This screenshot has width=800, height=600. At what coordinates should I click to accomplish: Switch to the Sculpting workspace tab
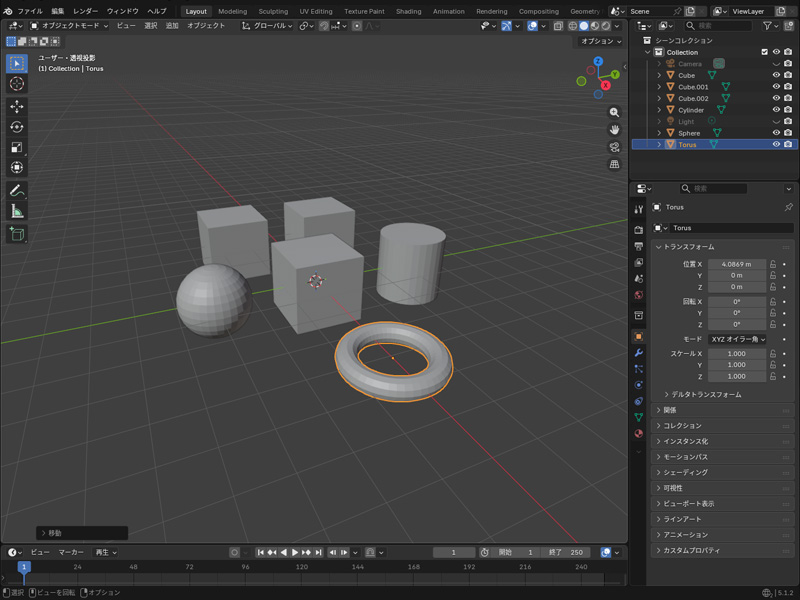point(273,11)
